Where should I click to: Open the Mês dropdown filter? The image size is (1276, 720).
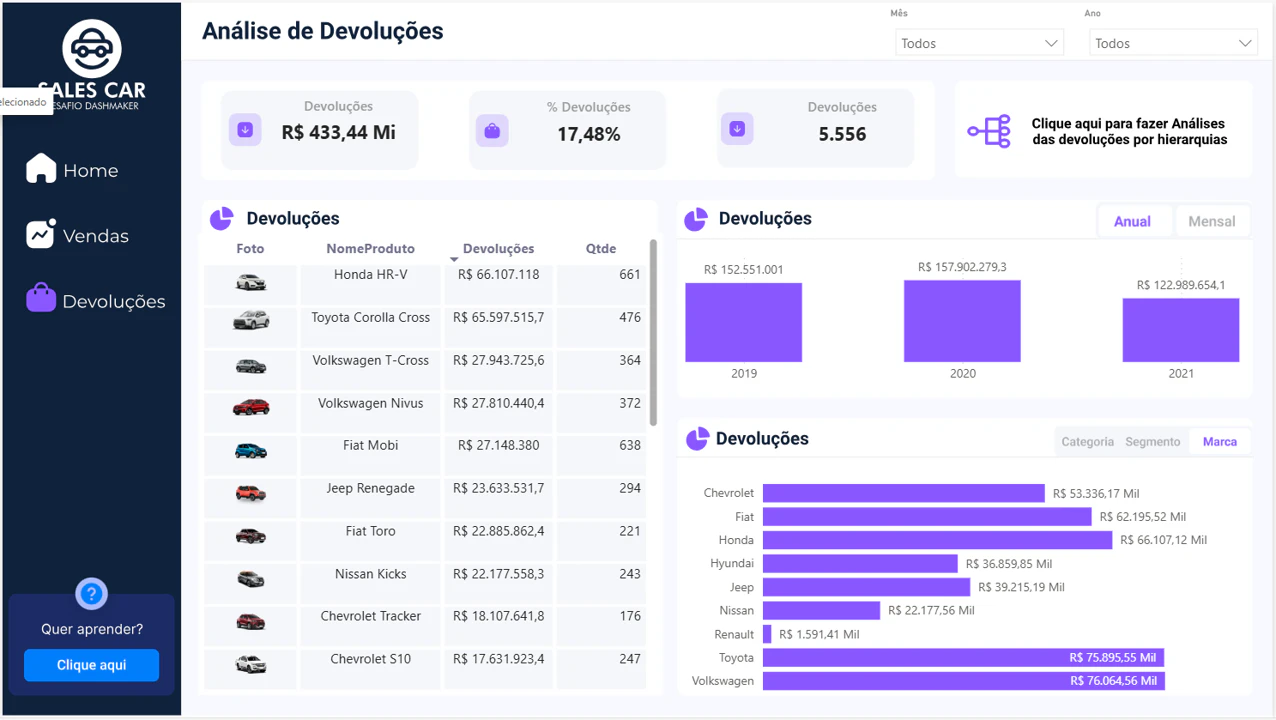979,43
